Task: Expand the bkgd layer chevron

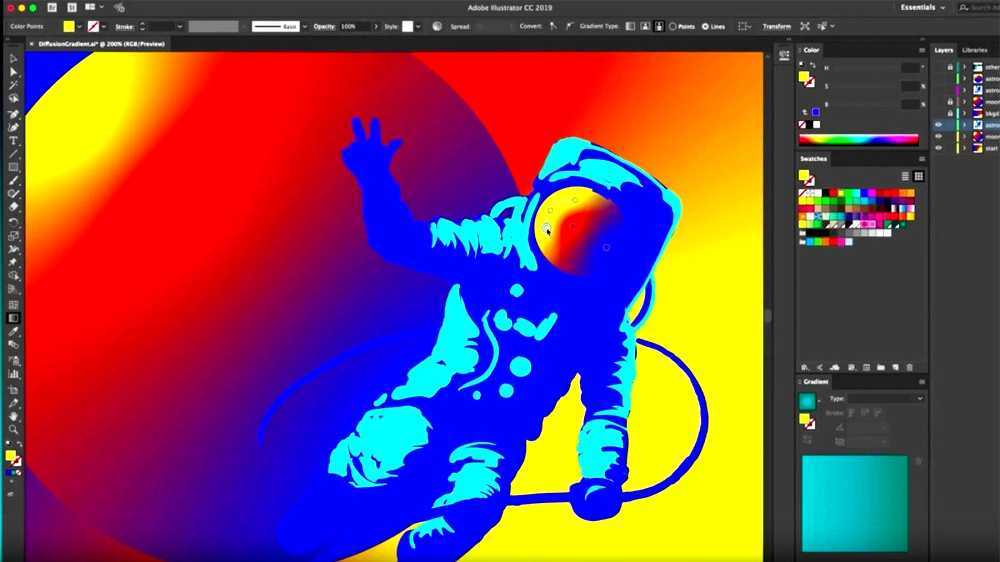Action: point(964,114)
